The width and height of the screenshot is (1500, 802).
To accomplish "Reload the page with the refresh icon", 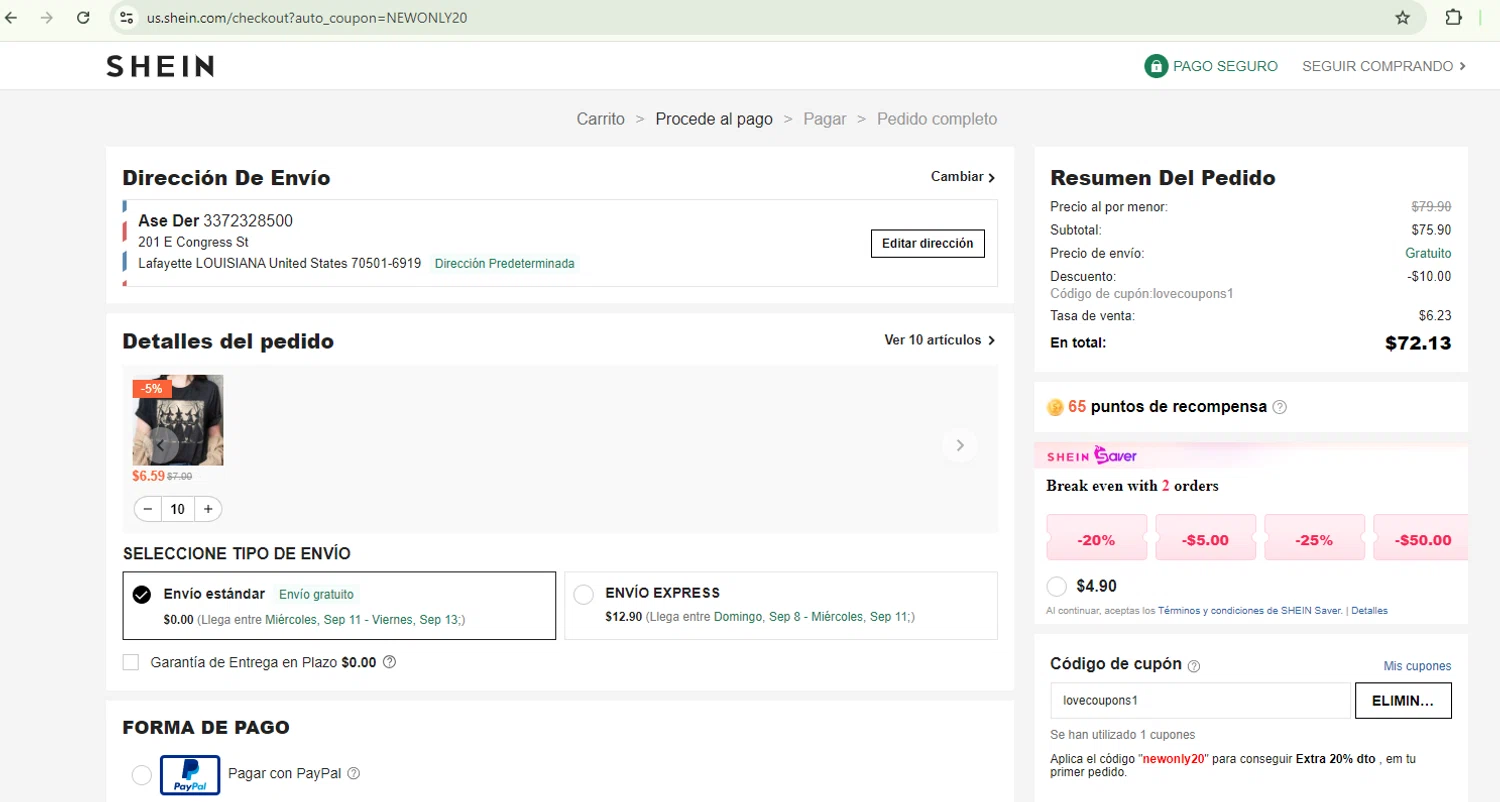I will click(x=83, y=18).
